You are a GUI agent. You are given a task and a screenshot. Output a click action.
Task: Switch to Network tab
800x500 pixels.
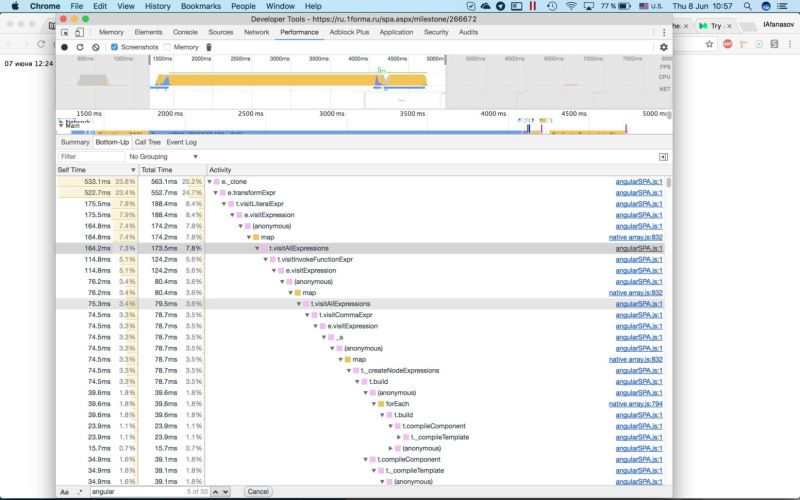coord(257,32)
